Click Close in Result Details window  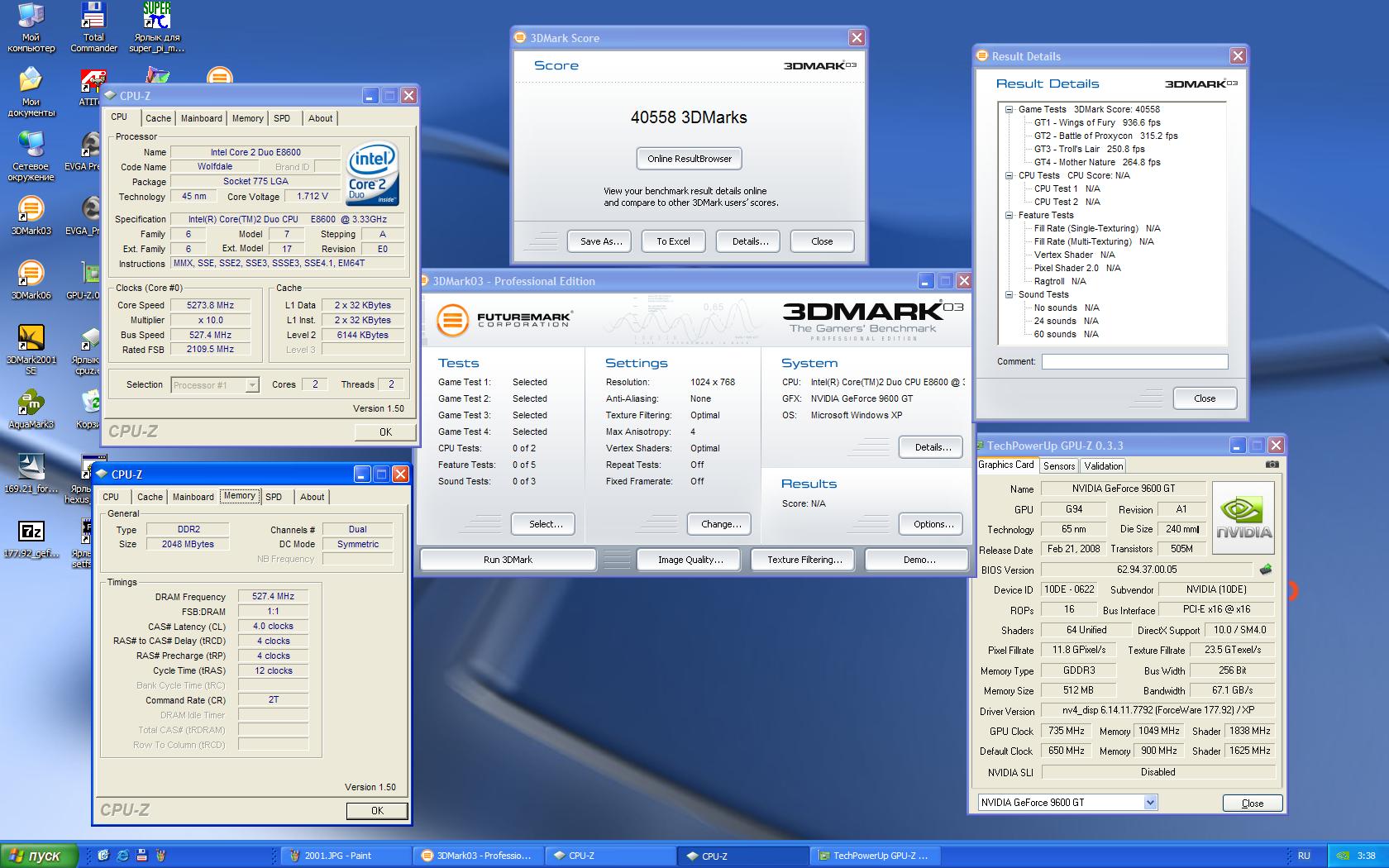click(x=1205, y=398)
